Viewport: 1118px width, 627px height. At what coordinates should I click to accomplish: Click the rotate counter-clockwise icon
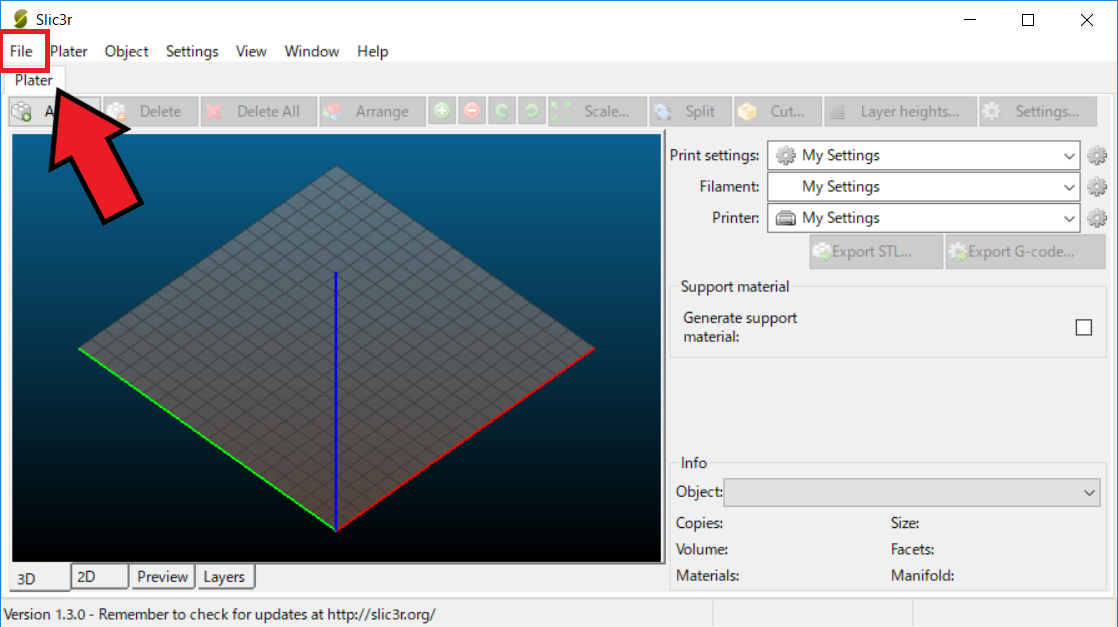click(502, 111)
